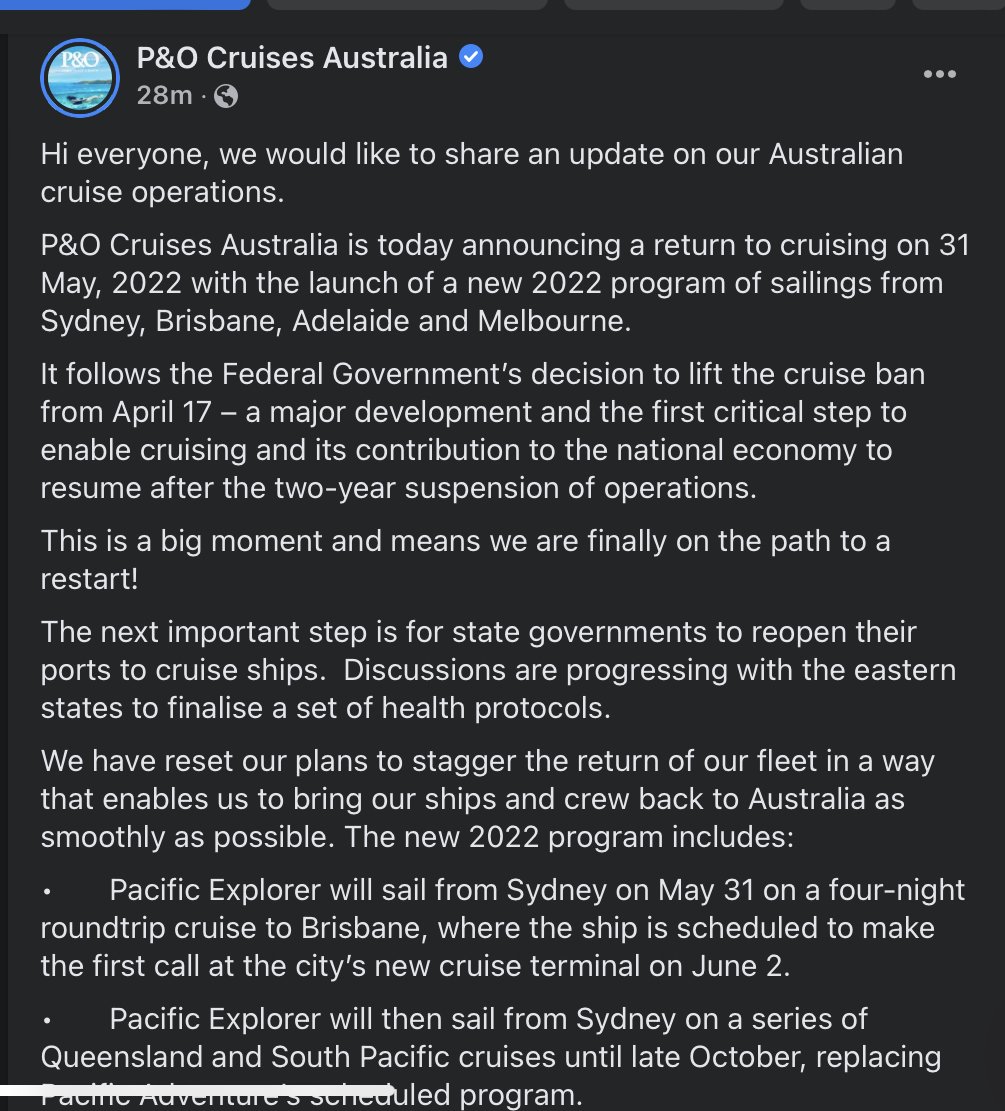Select the second gray top segment
This screenshot has height=1111, width=1005.
pyautogui.click(x=408, y=4)
